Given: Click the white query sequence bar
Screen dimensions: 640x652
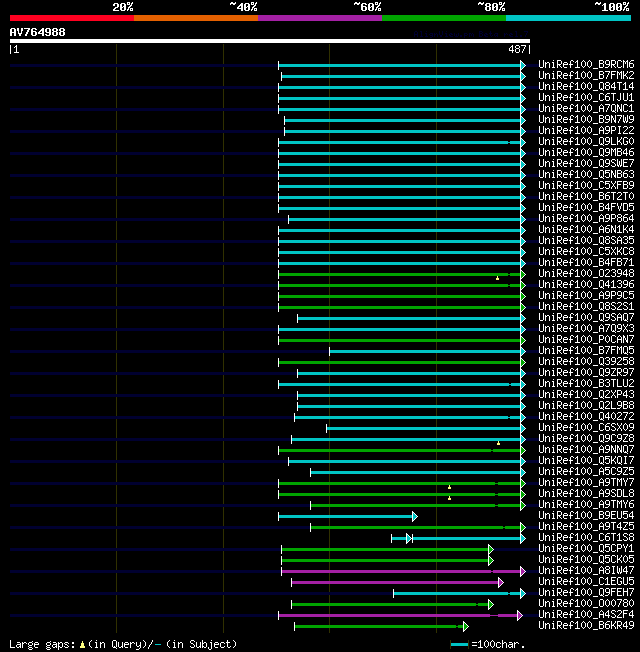Looking at the screenshot, I should [270, 41].
